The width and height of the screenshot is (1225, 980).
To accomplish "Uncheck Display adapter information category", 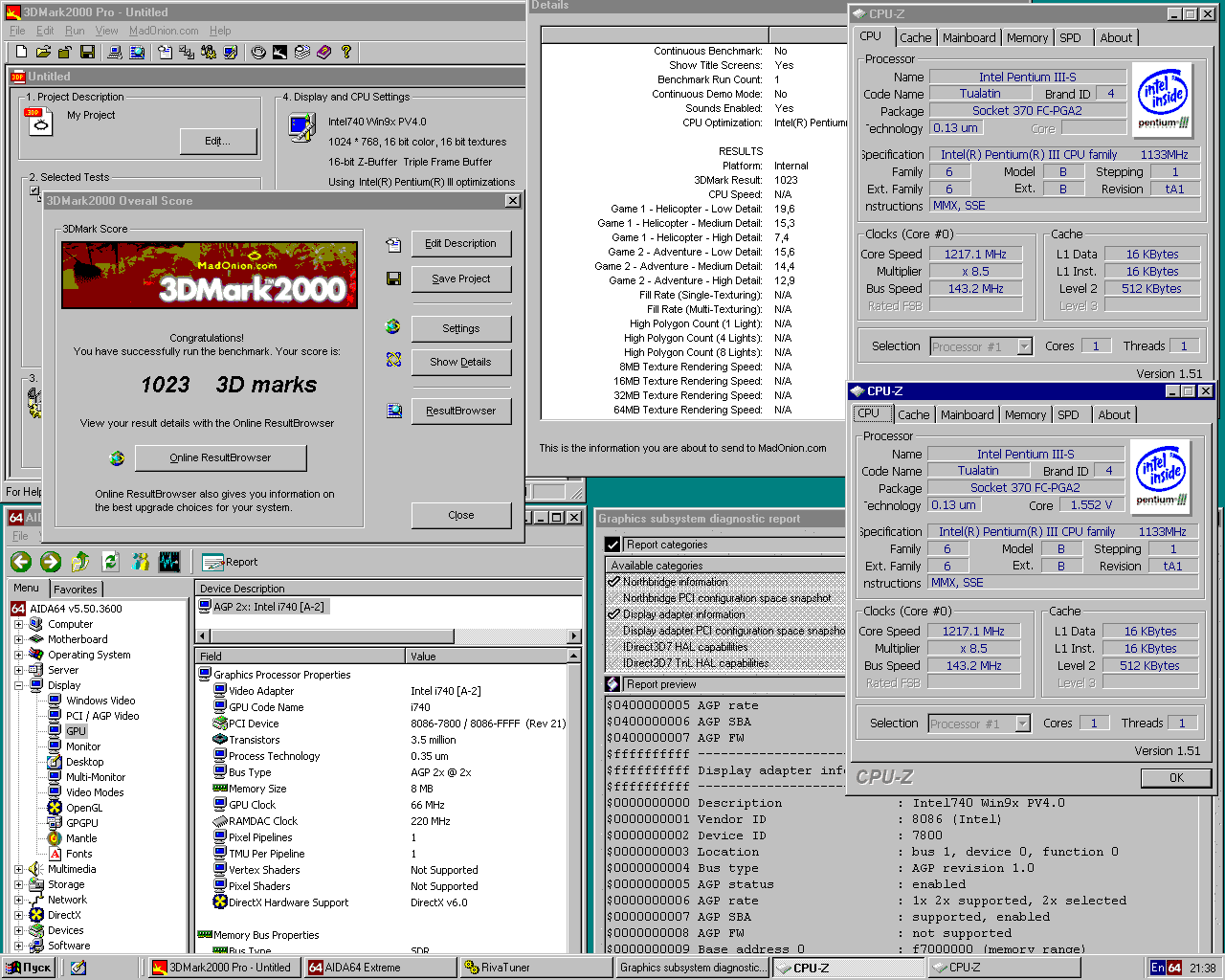I will coord(614,614).
